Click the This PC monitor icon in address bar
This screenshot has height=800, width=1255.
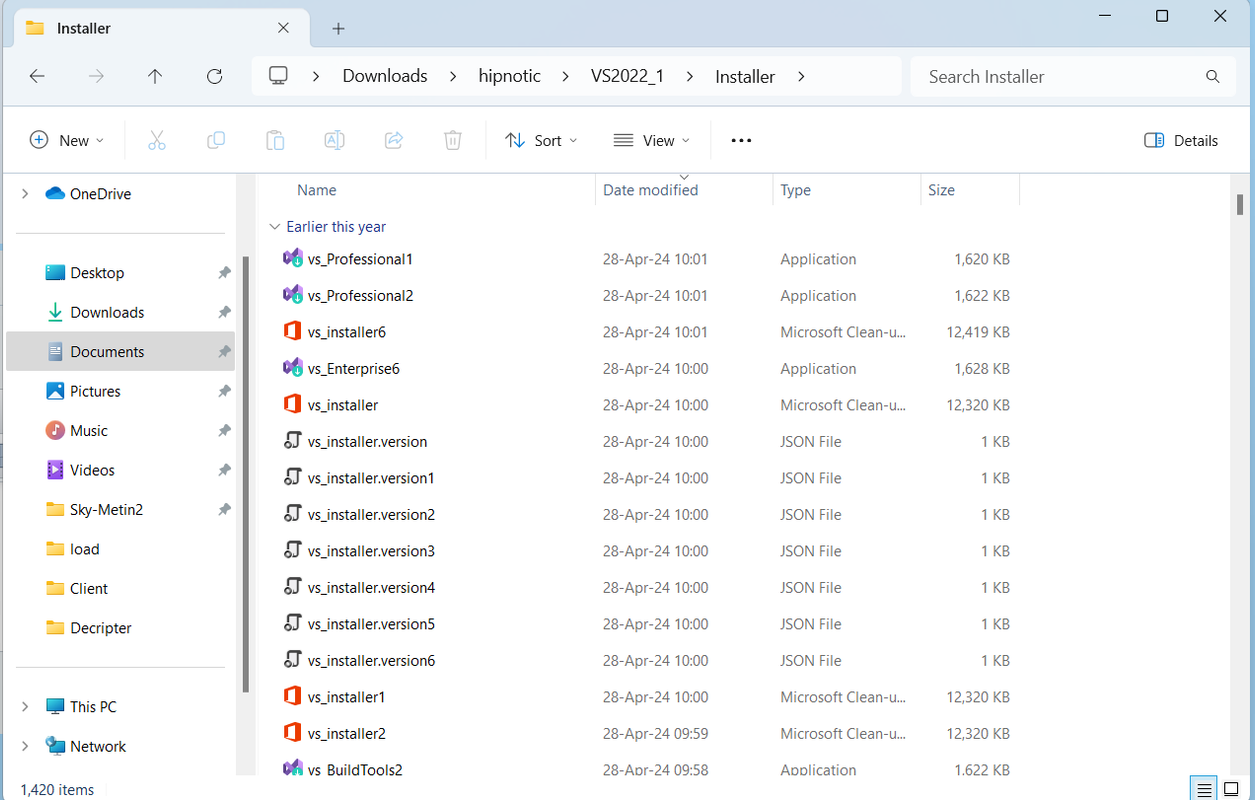(x=278, y=76)
